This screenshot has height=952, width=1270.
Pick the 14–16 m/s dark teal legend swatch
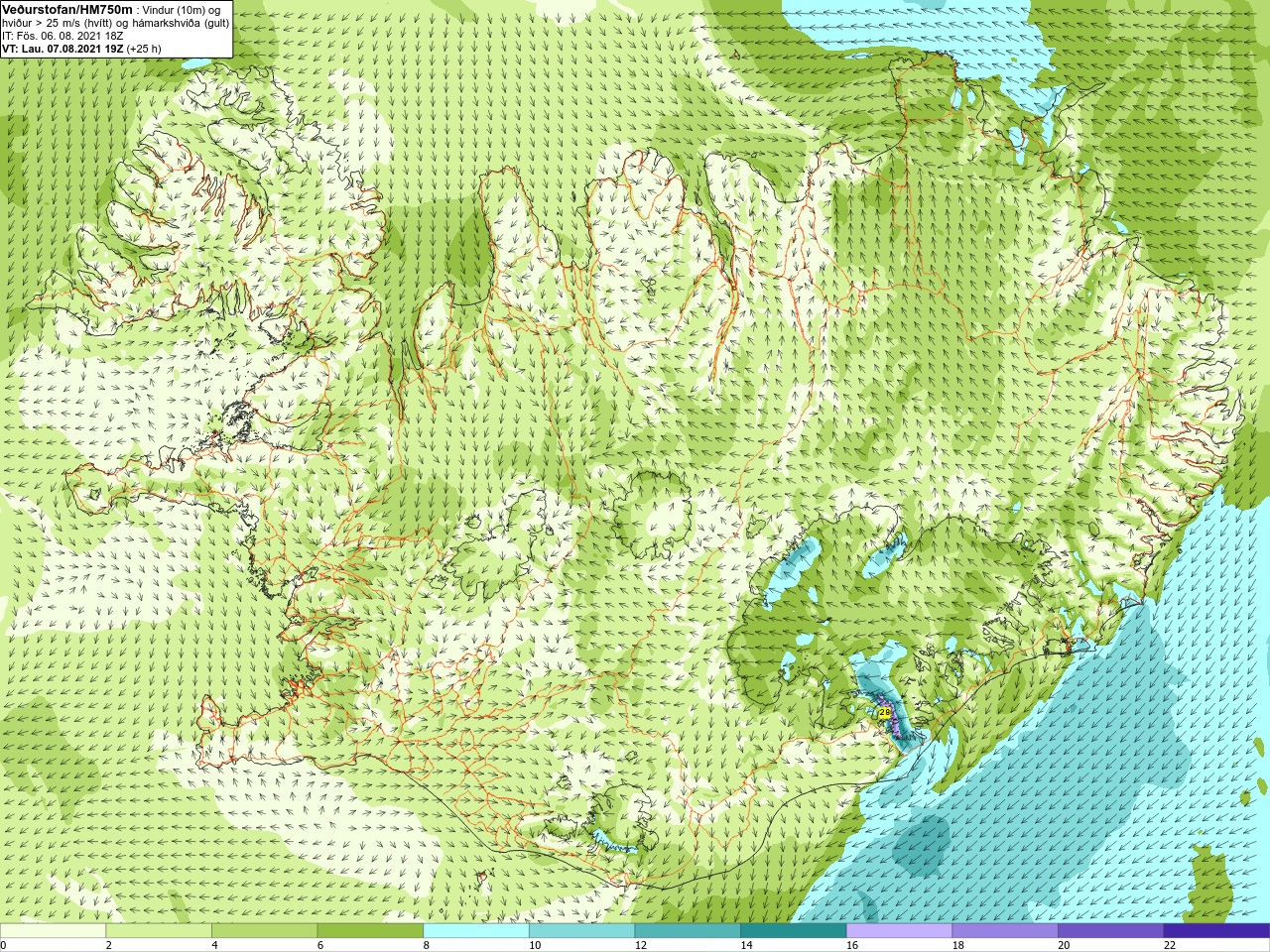point(794,930)
